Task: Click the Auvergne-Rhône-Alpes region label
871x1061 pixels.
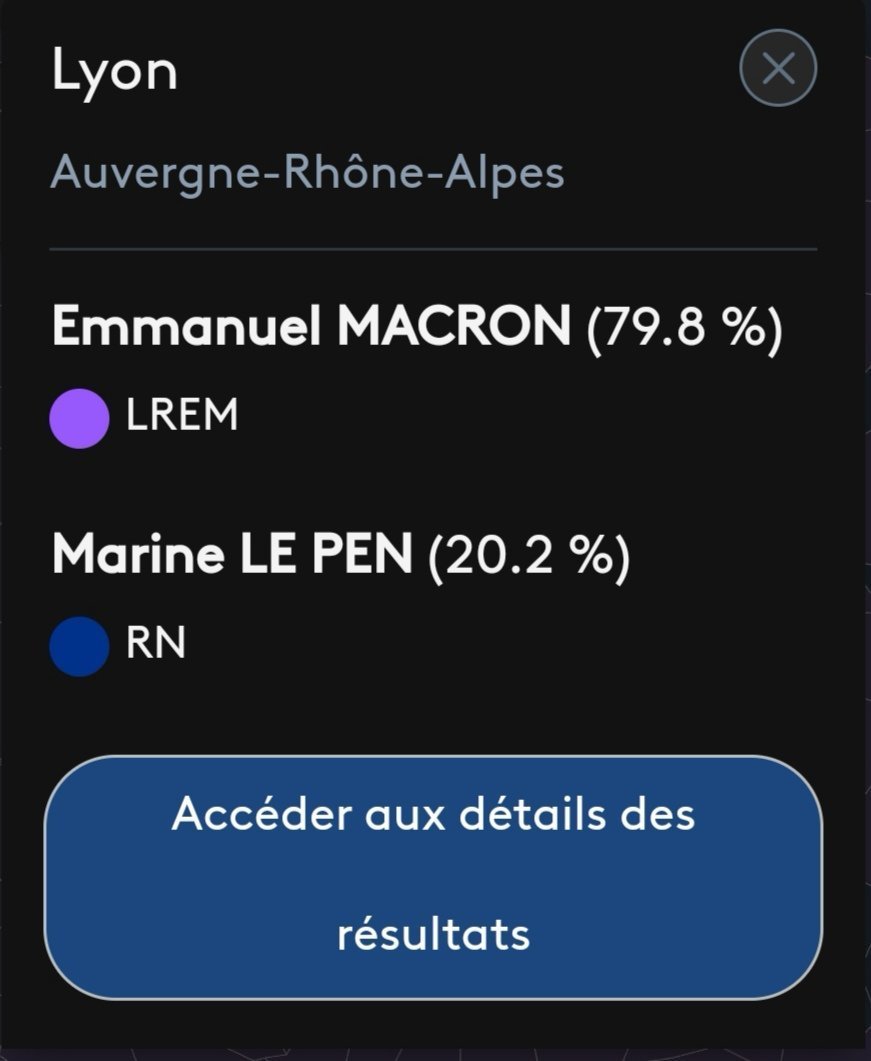Action: click(x=307, y=173)
